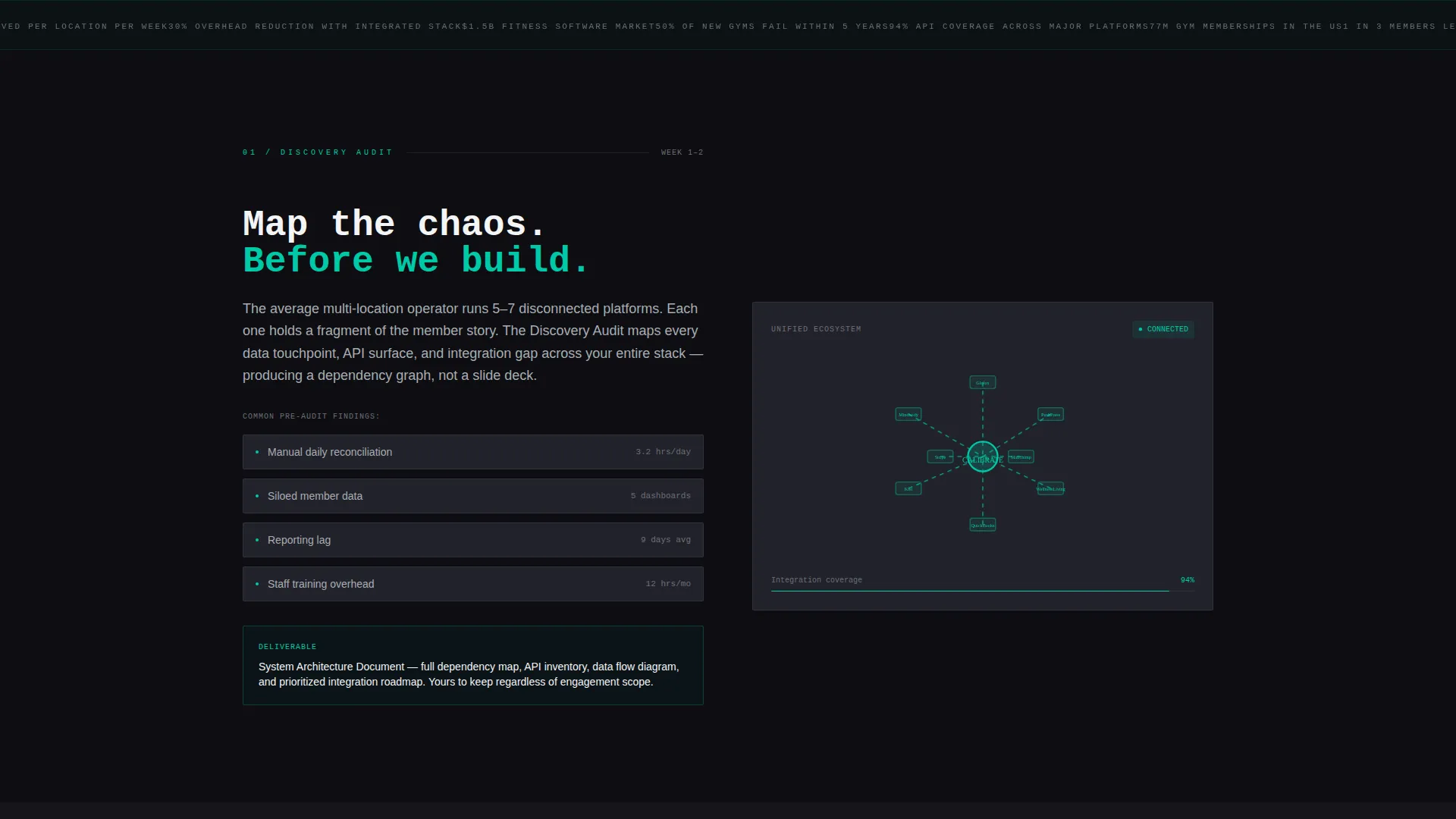Click the 94% coverage value
1456x819 pixels.
[1188, 580]
